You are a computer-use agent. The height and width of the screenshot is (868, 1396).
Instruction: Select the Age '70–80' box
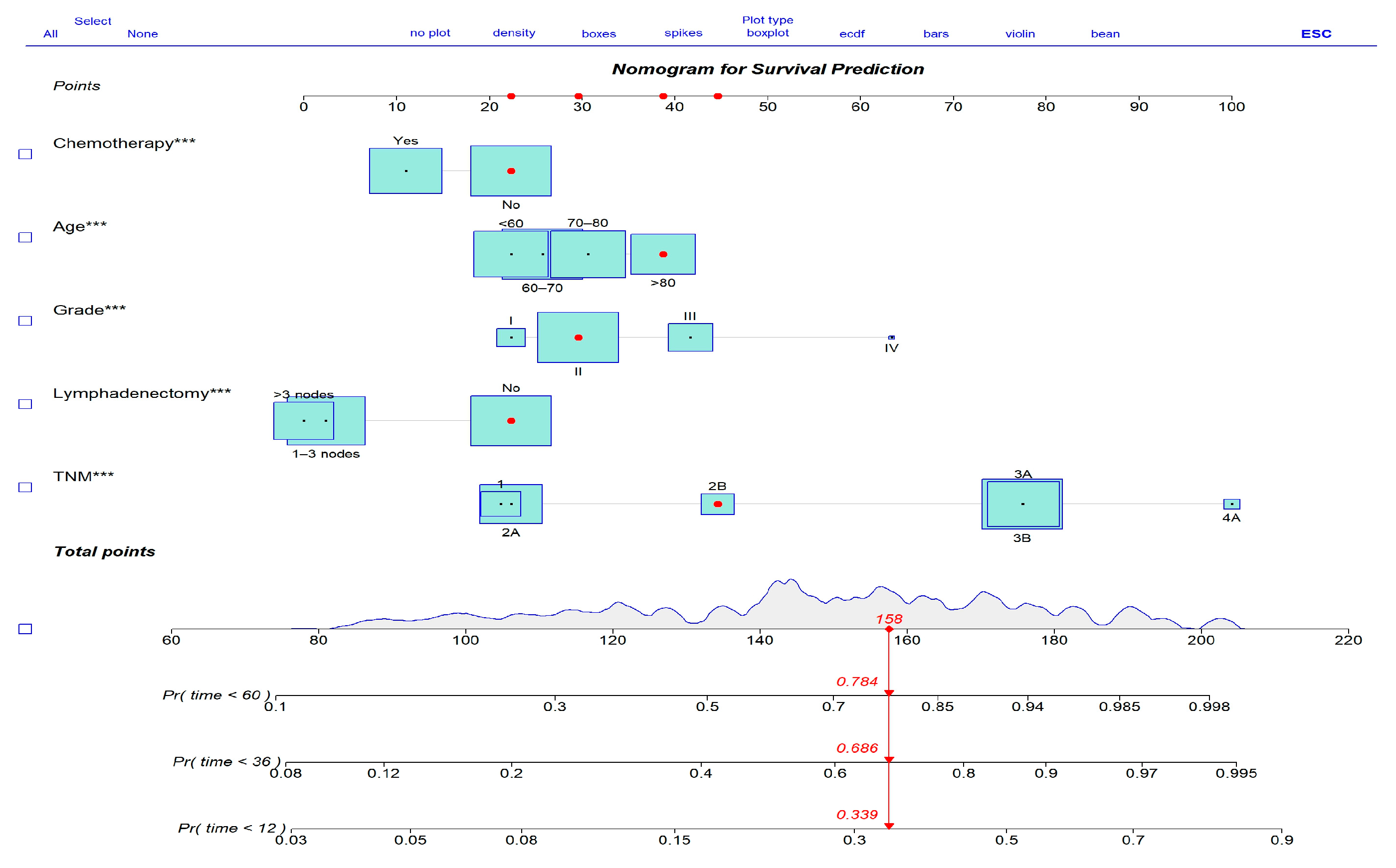588,254
